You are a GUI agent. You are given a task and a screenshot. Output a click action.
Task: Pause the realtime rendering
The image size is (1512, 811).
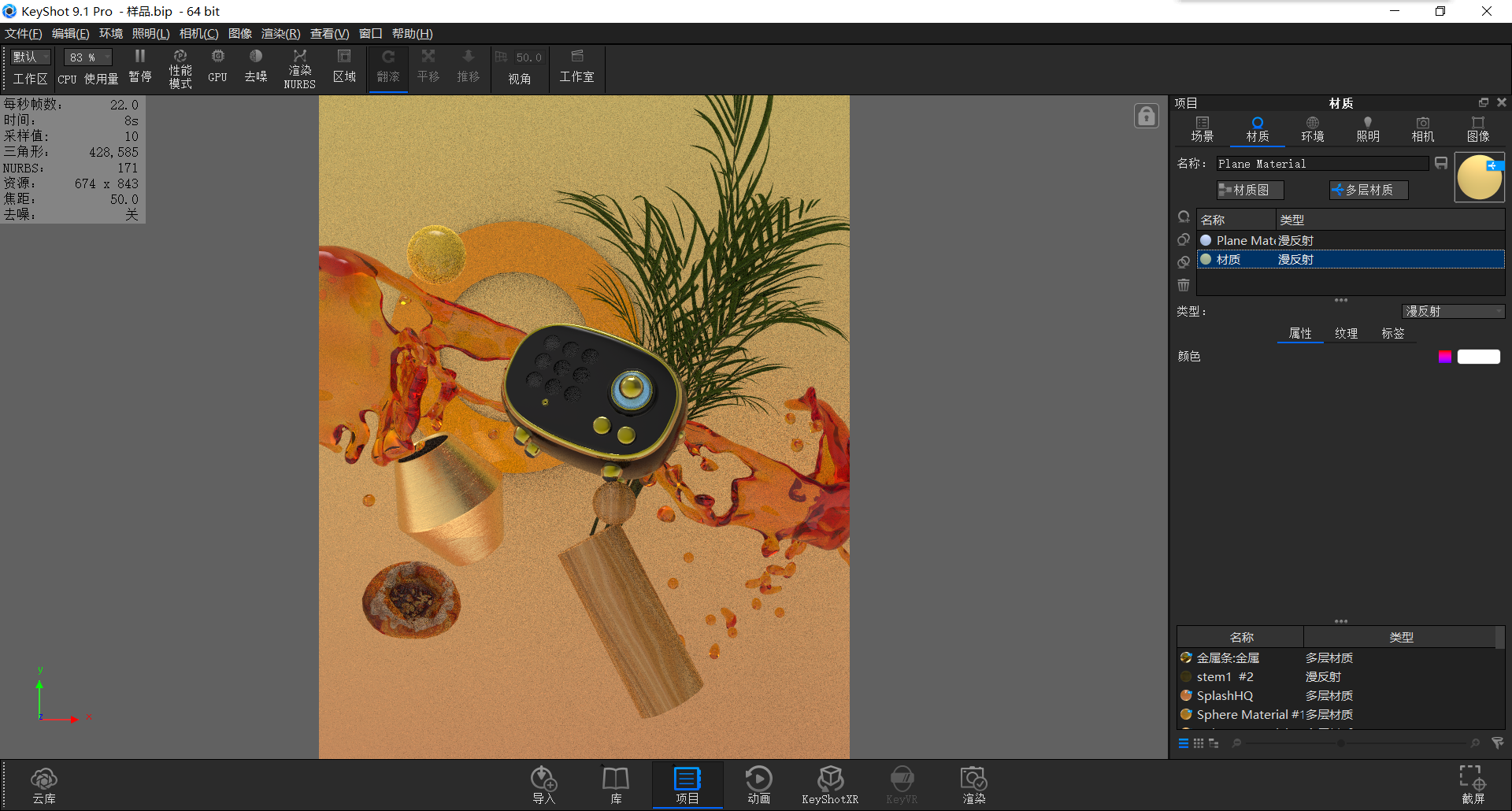point(139,68)
